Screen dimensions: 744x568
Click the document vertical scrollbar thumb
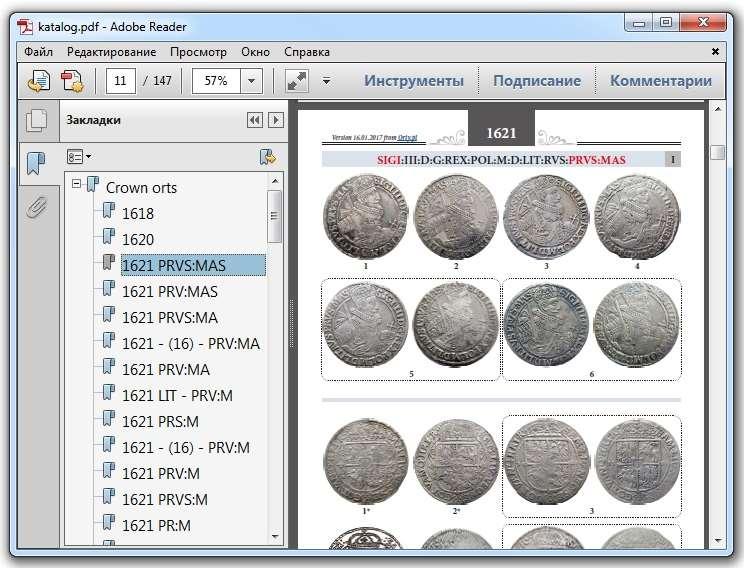point(718,152)
